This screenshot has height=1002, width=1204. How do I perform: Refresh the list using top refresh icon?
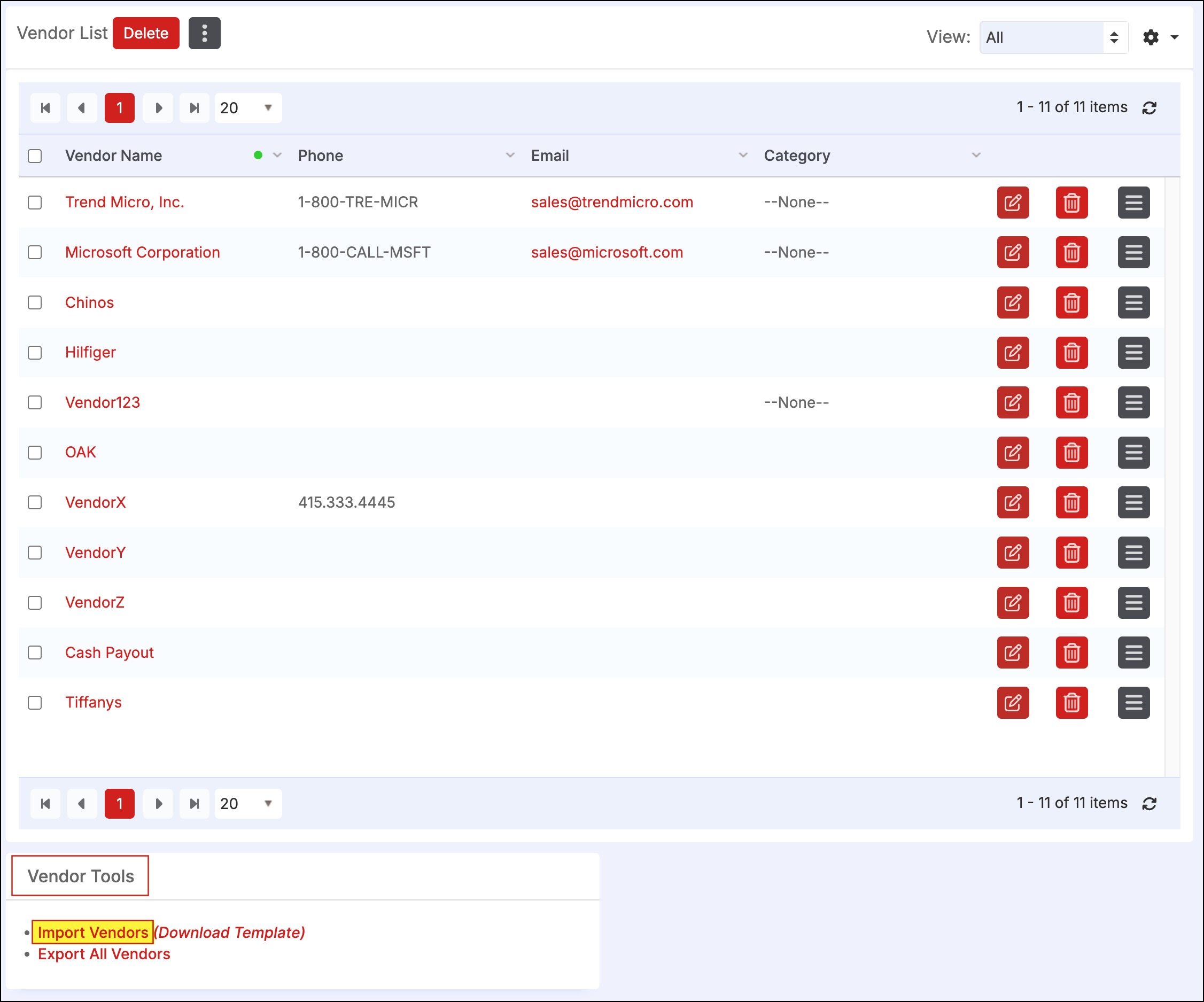[1149, 108]
